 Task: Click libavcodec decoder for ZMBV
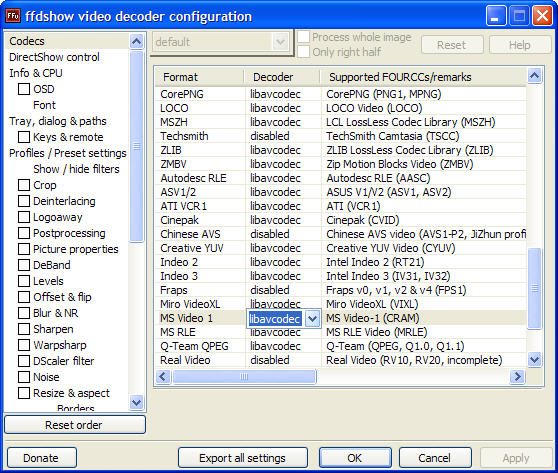click(275, 164)
